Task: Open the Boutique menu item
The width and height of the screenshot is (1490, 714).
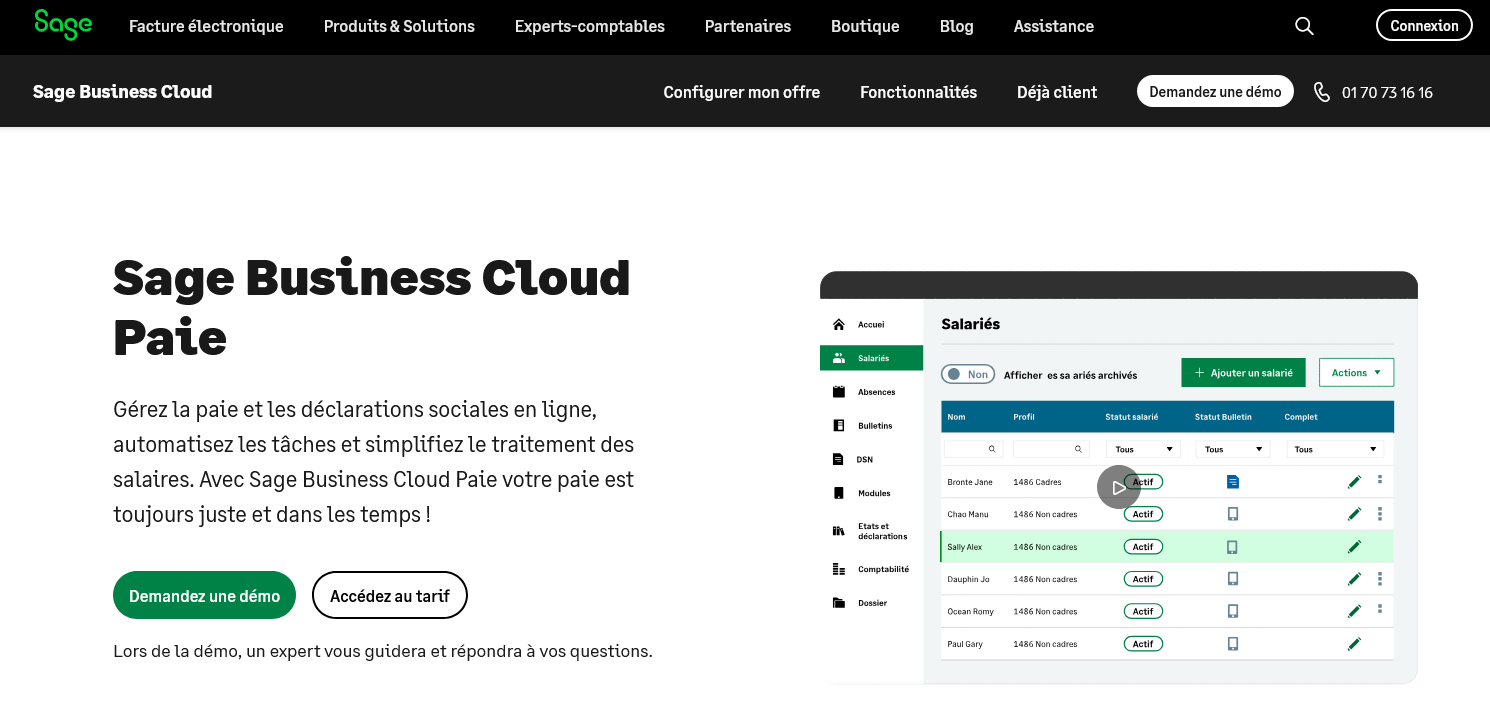Action: click(865, 26)
